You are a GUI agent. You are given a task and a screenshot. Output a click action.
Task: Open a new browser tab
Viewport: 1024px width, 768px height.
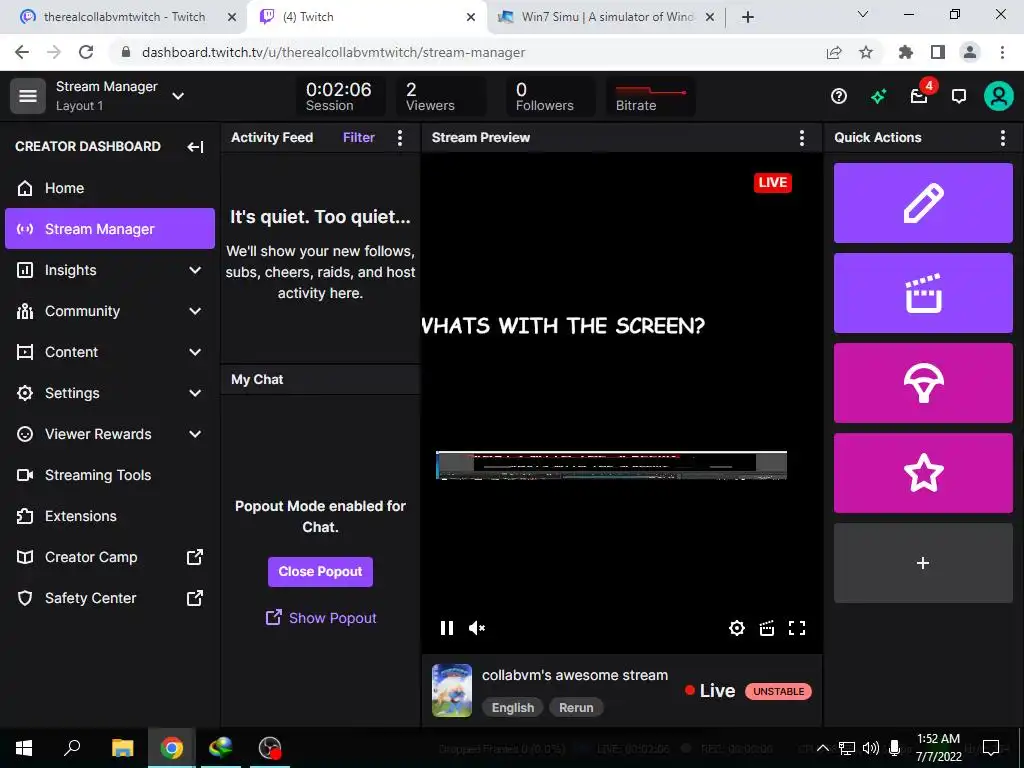(x=748, y=17)
